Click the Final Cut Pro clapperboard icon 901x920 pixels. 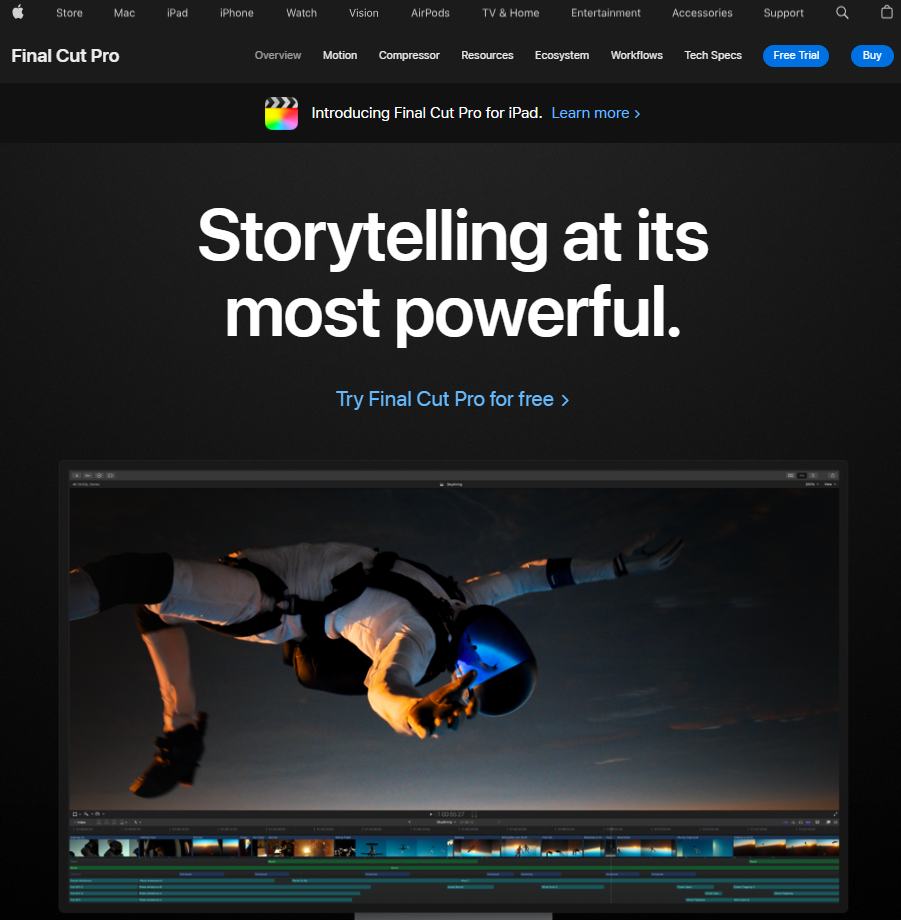282,113
